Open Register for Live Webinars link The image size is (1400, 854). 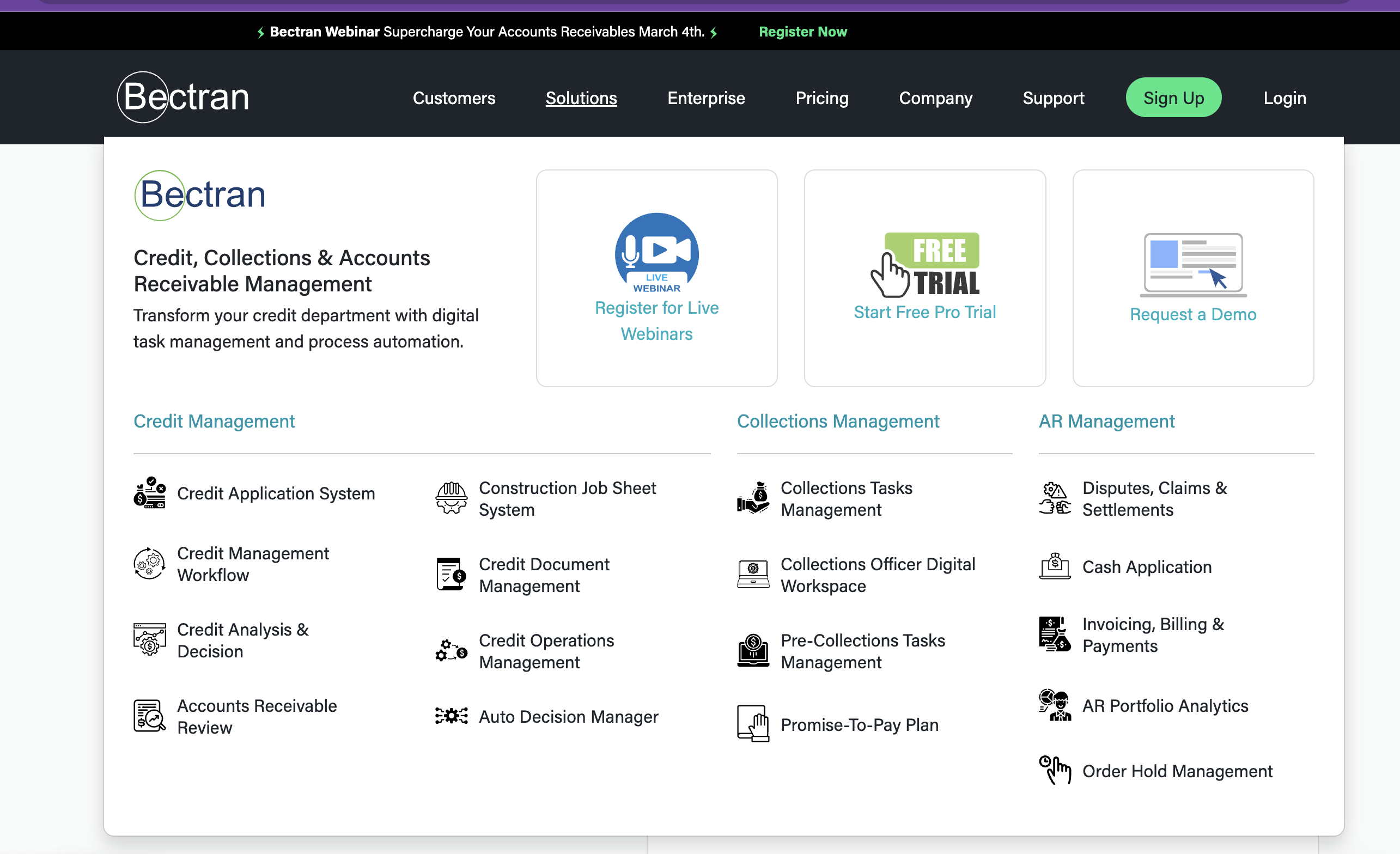click(656, 320)
